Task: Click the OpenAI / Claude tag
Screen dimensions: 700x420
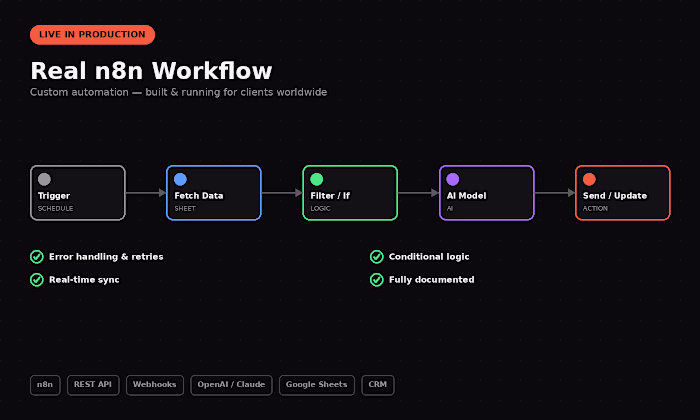Action: click(x=231, y=385)
